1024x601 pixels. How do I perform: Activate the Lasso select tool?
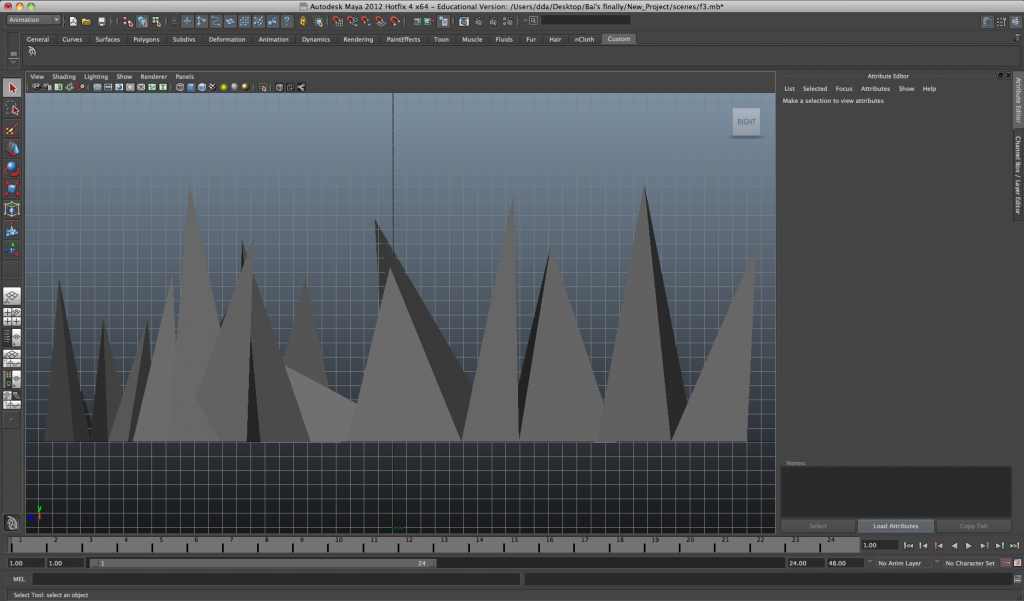tap(12, 109)
